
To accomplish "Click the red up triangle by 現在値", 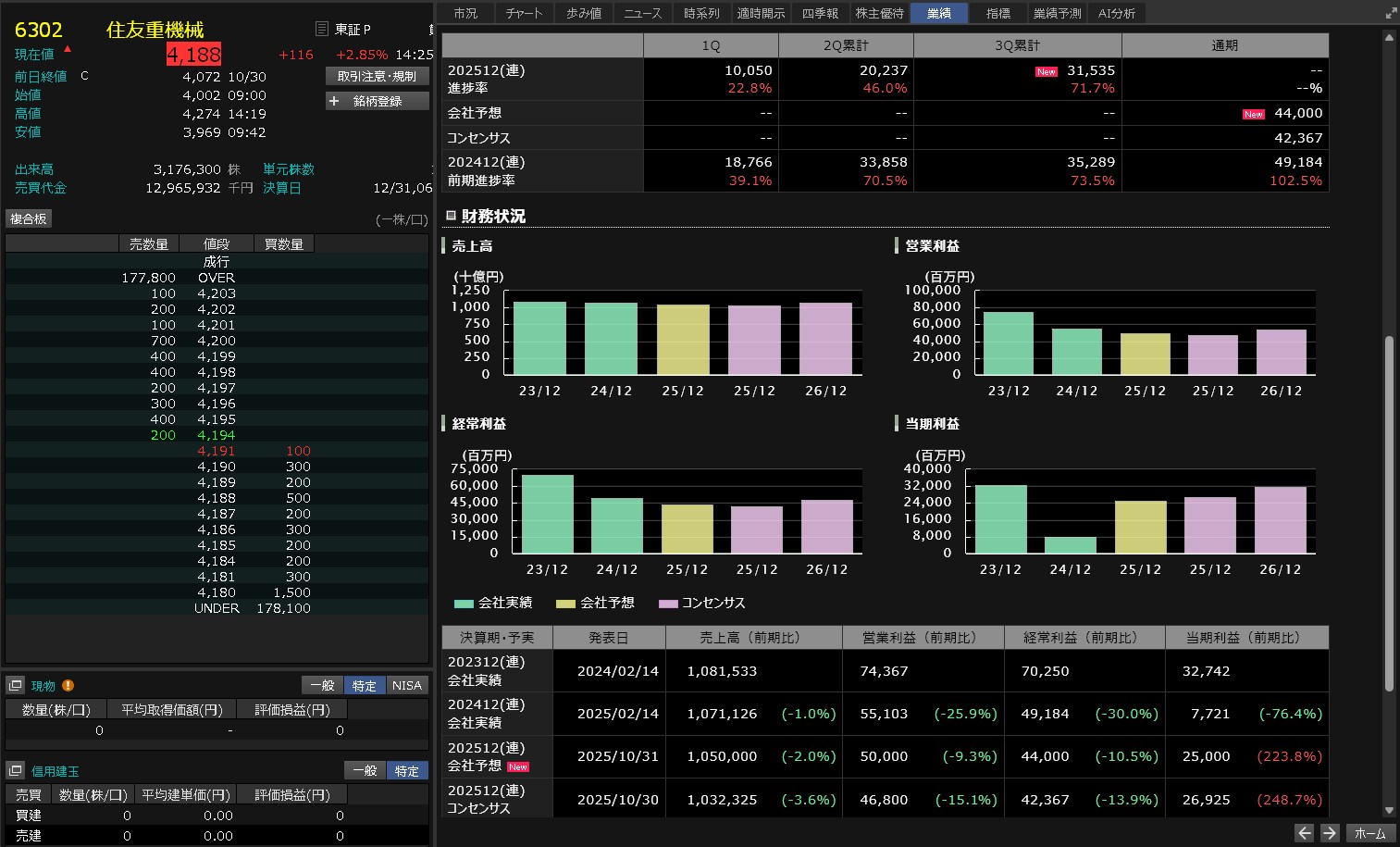I will 68,49.
